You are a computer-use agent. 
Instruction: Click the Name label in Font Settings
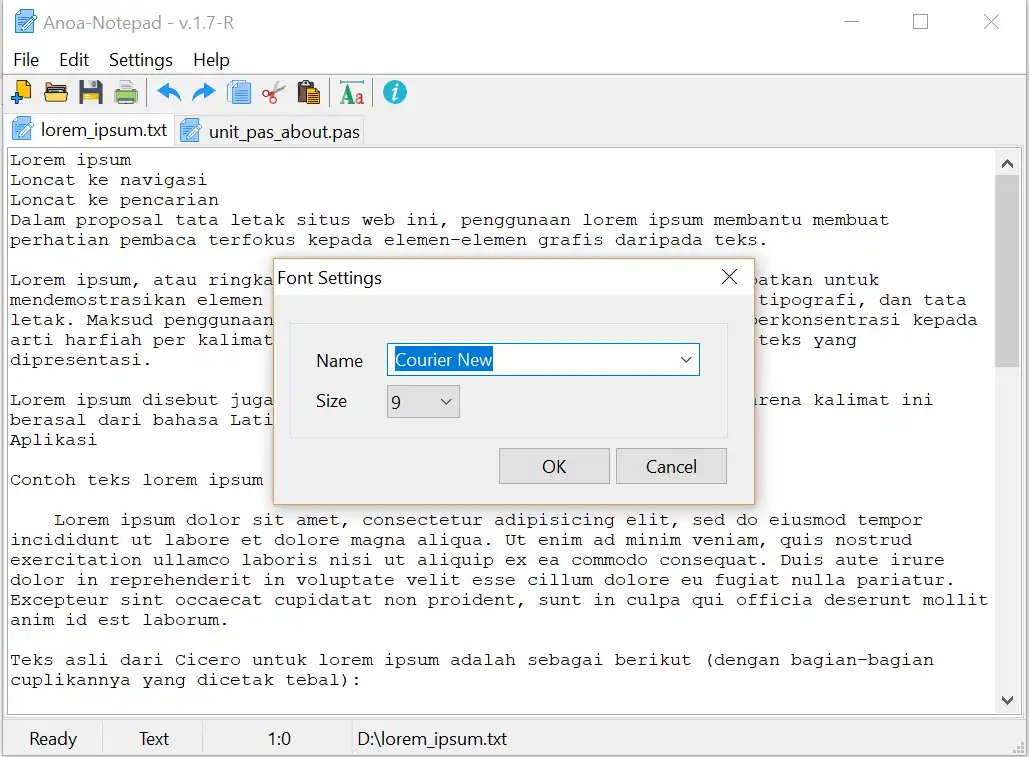pyautogui.click(x=339, y=361)
